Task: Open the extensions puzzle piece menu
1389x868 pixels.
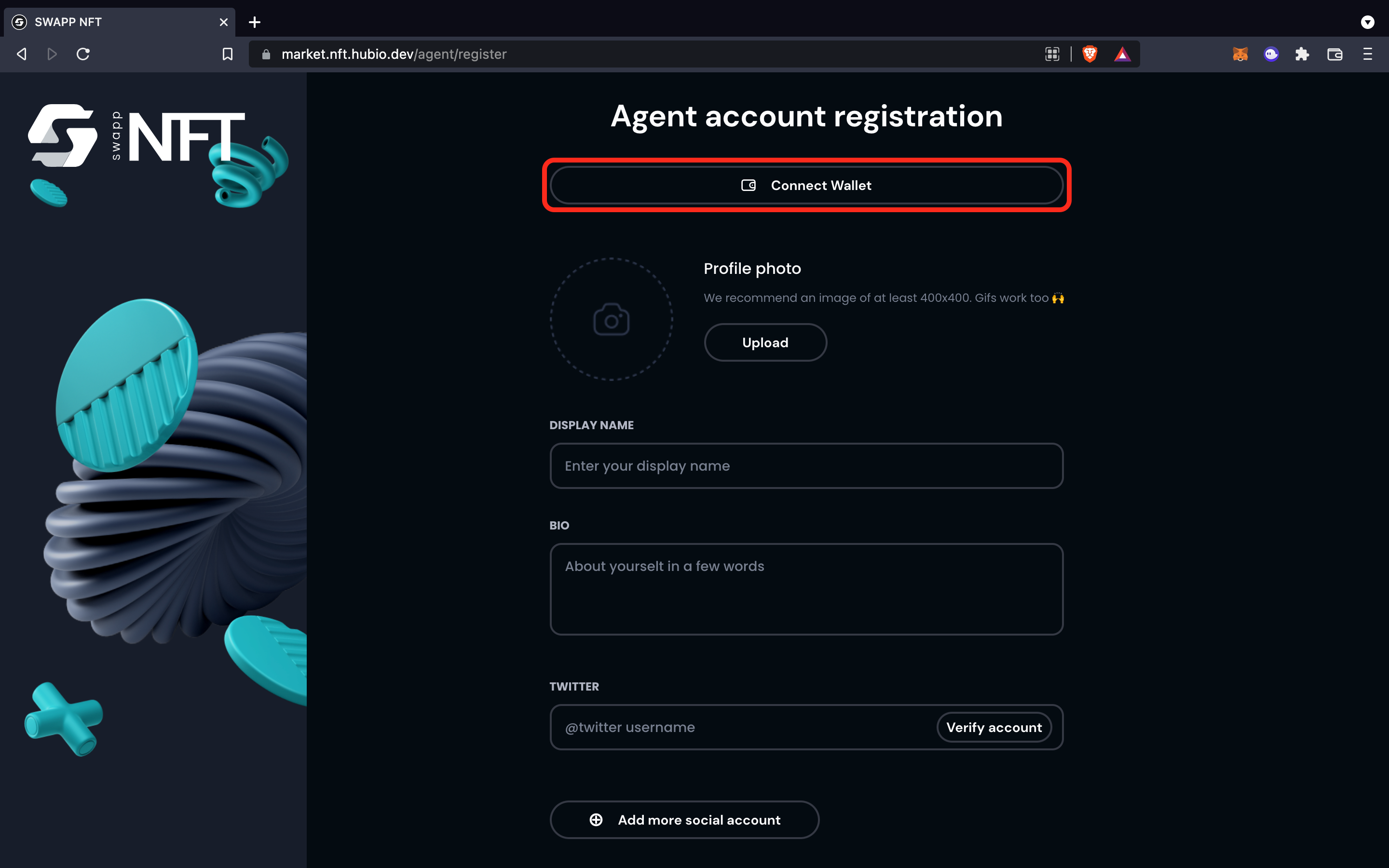Action: coord(1302,54)
